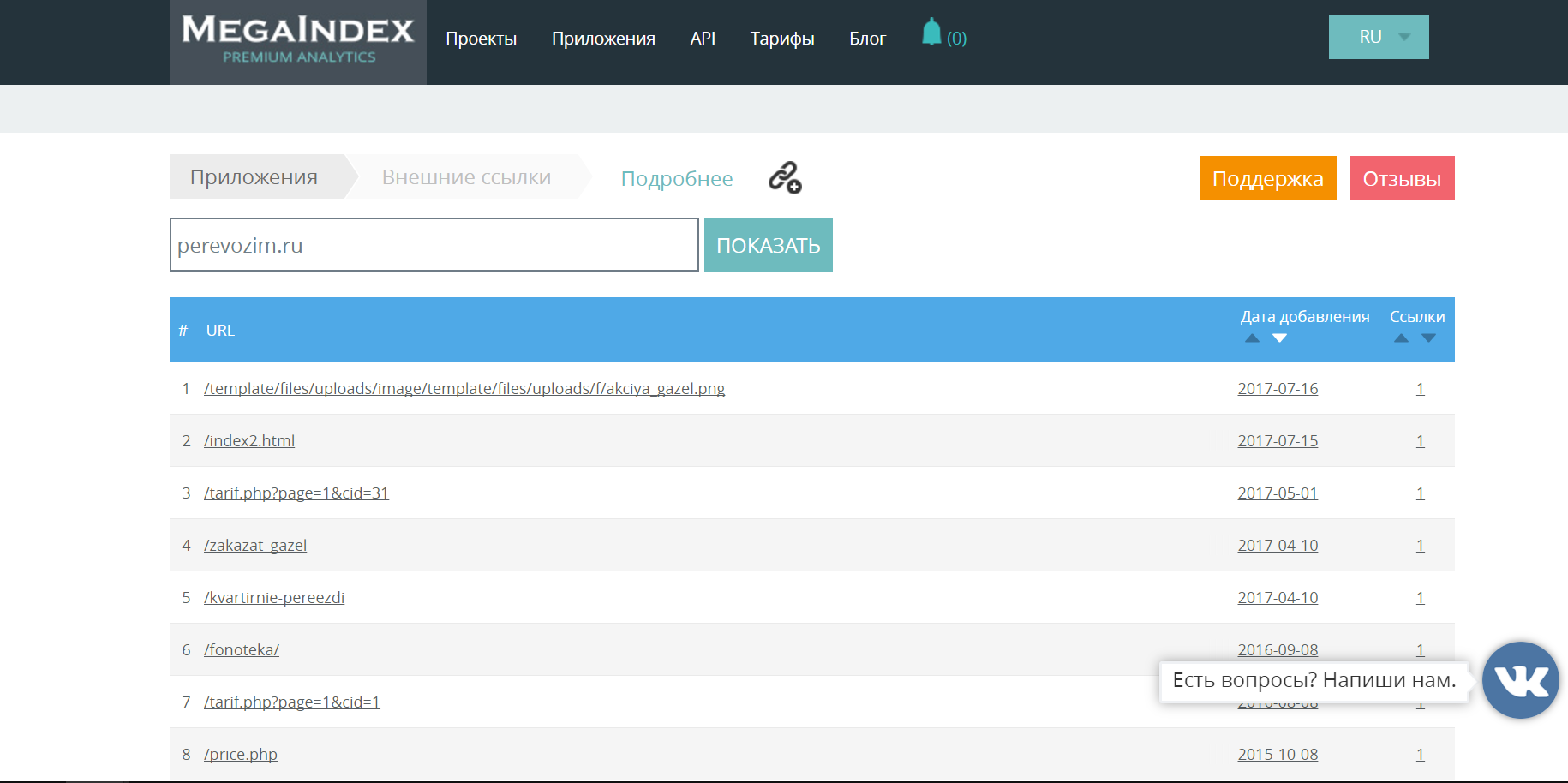Click the Поддержка button
This screenshot has width=1568, height=783.
pos(1268,178)
